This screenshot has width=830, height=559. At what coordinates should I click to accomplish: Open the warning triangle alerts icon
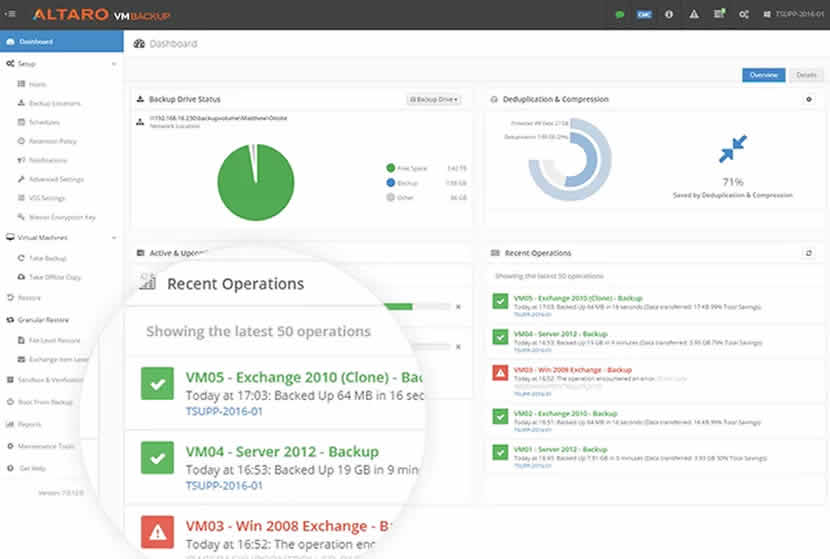(694, 14)
